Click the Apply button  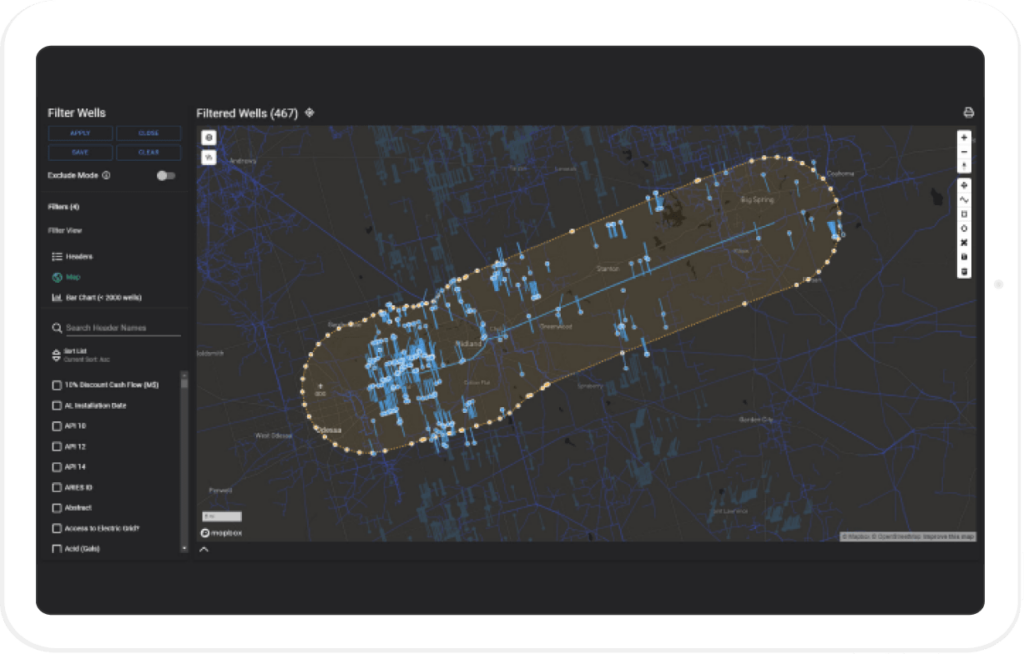(x=79, y=133)
